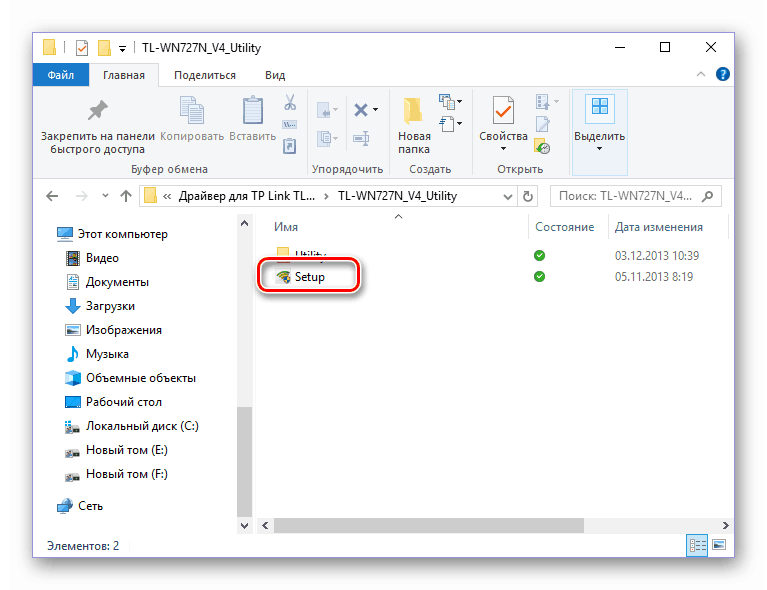The image size is (767, 590).
Task: Go back with the left arrow
Action: (52, 197)
